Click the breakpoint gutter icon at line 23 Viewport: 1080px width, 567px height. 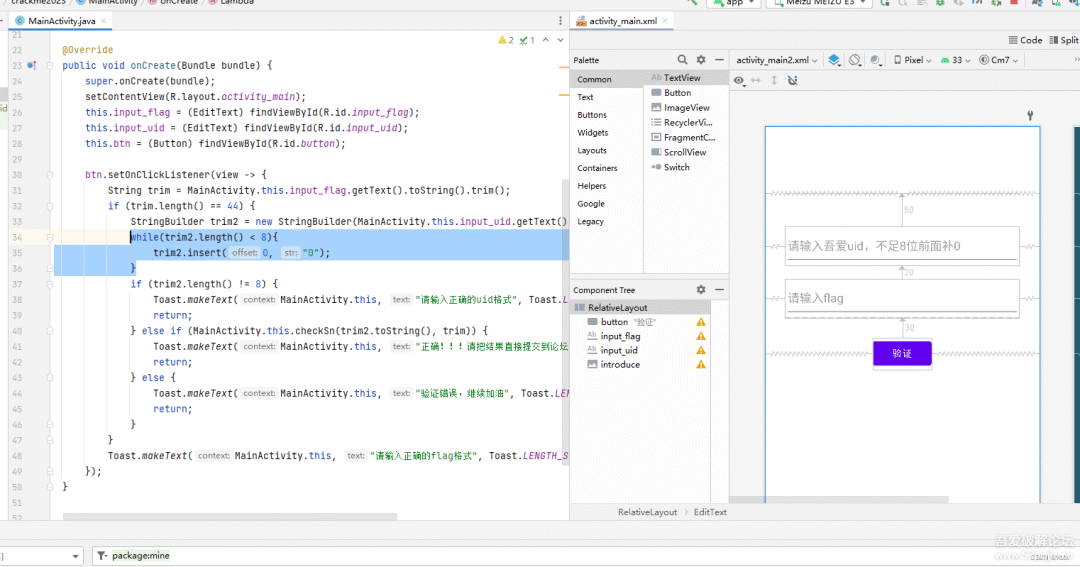tap(32, 65)
